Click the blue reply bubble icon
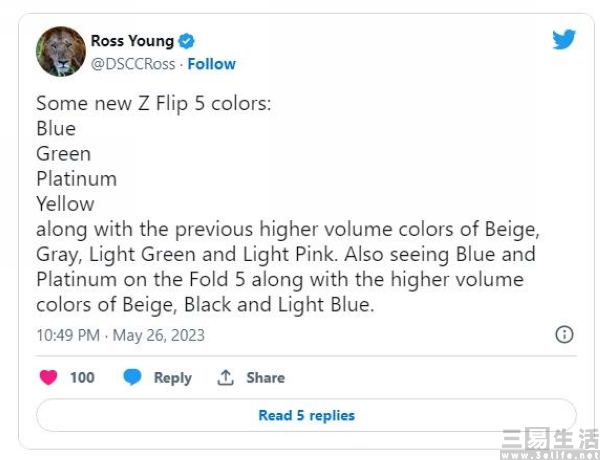This screenshot has height=460, width=600. coord(132,377)
